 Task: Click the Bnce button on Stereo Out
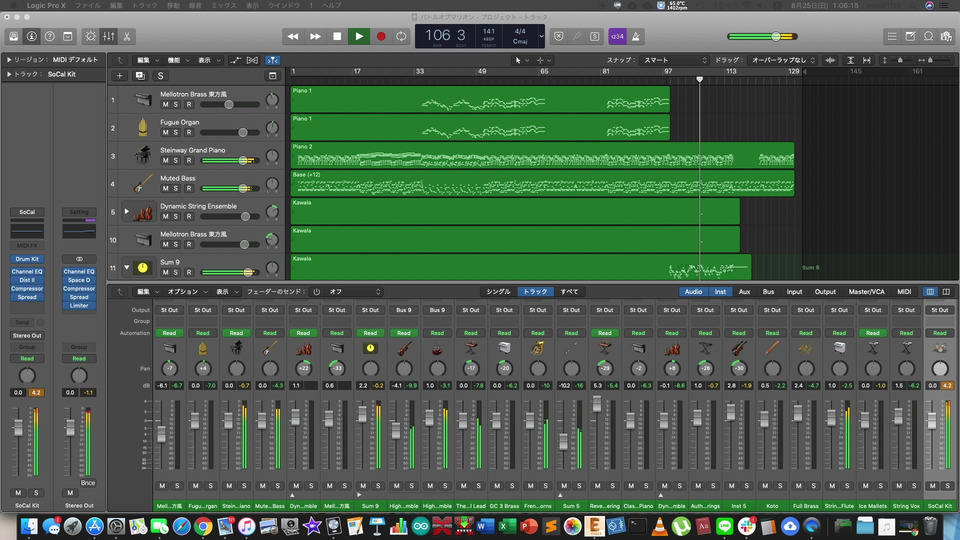tap(88, 482)
